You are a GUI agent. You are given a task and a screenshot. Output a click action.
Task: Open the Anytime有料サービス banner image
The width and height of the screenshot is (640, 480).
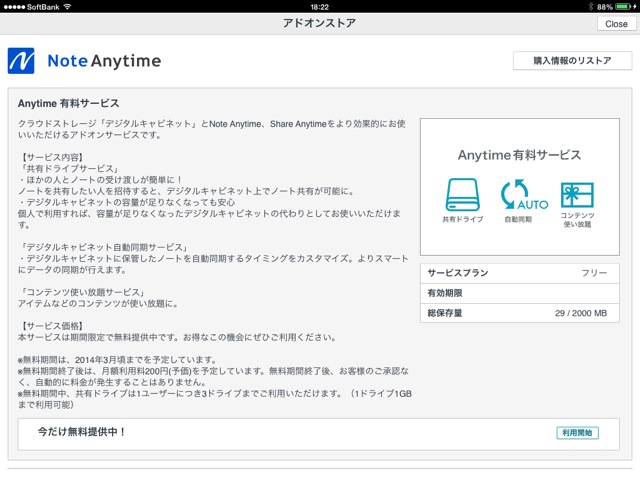click(520, 187)
